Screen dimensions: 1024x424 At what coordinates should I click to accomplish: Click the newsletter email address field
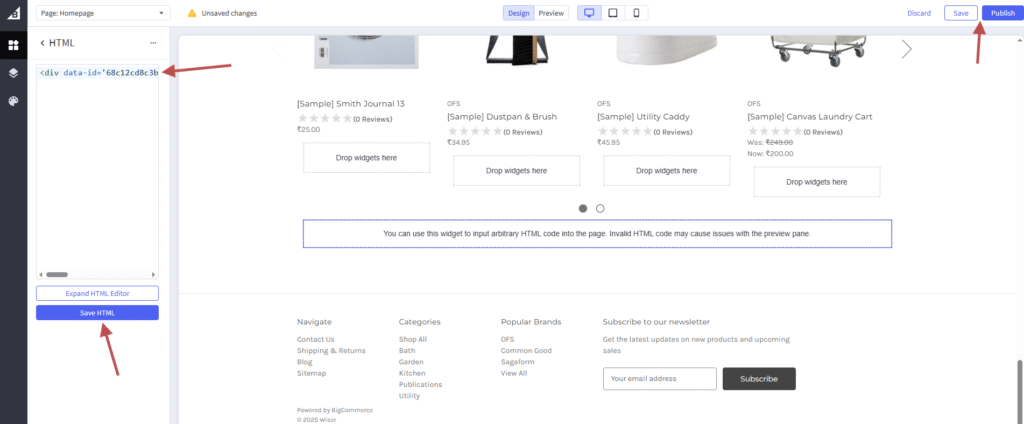click(659, 379)
